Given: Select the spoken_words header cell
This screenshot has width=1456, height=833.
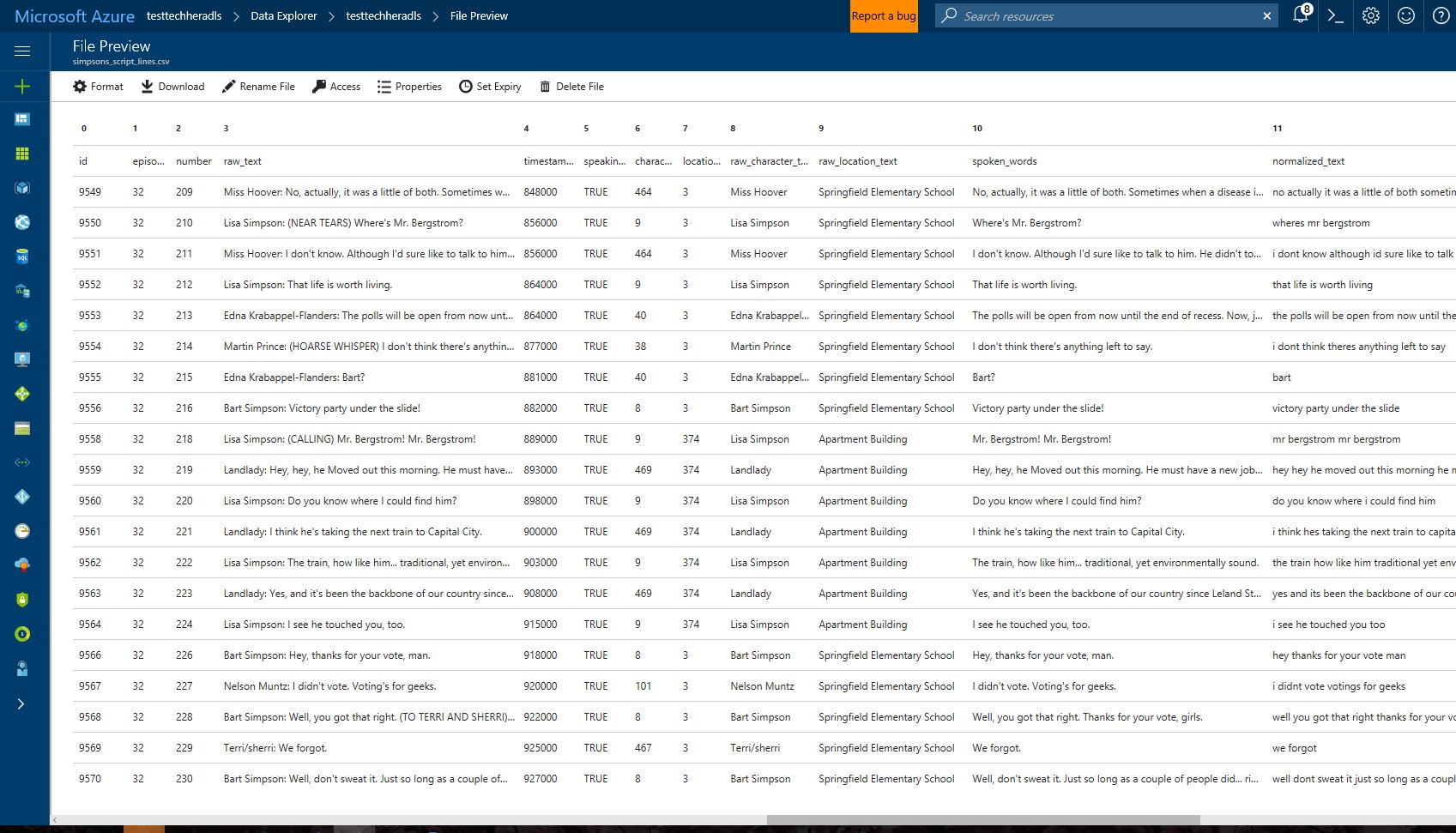Looking at the screenshot, I should click(1004, 160).
